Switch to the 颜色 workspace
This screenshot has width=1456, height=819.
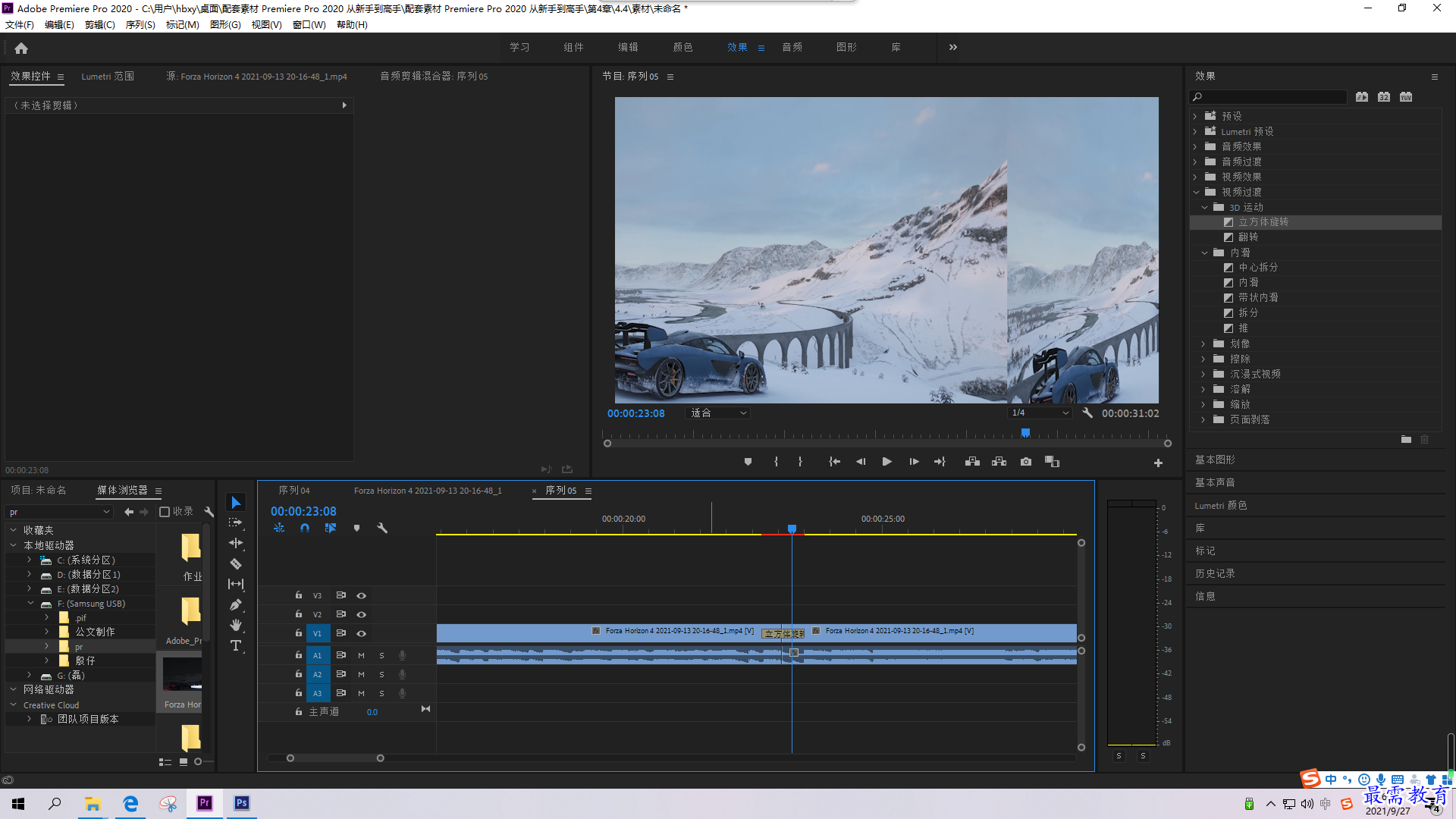682,47
